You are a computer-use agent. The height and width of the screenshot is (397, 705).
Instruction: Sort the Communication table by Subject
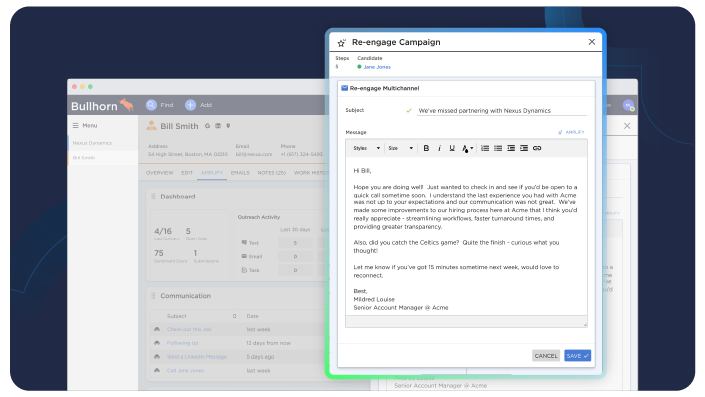click(x=234, y=316)
